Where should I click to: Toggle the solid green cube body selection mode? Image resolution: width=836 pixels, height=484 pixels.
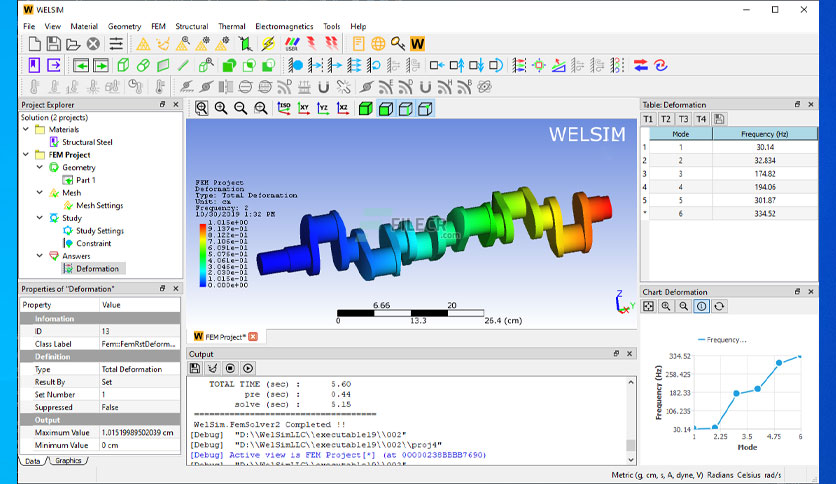point(365,108)
